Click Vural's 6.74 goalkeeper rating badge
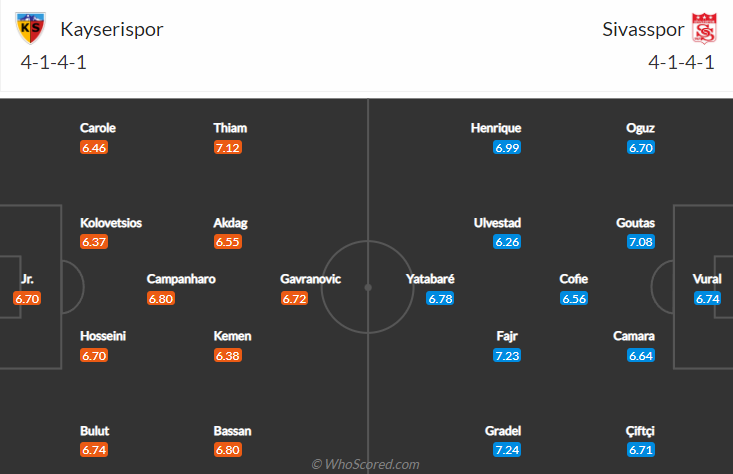 coord(707,299)
